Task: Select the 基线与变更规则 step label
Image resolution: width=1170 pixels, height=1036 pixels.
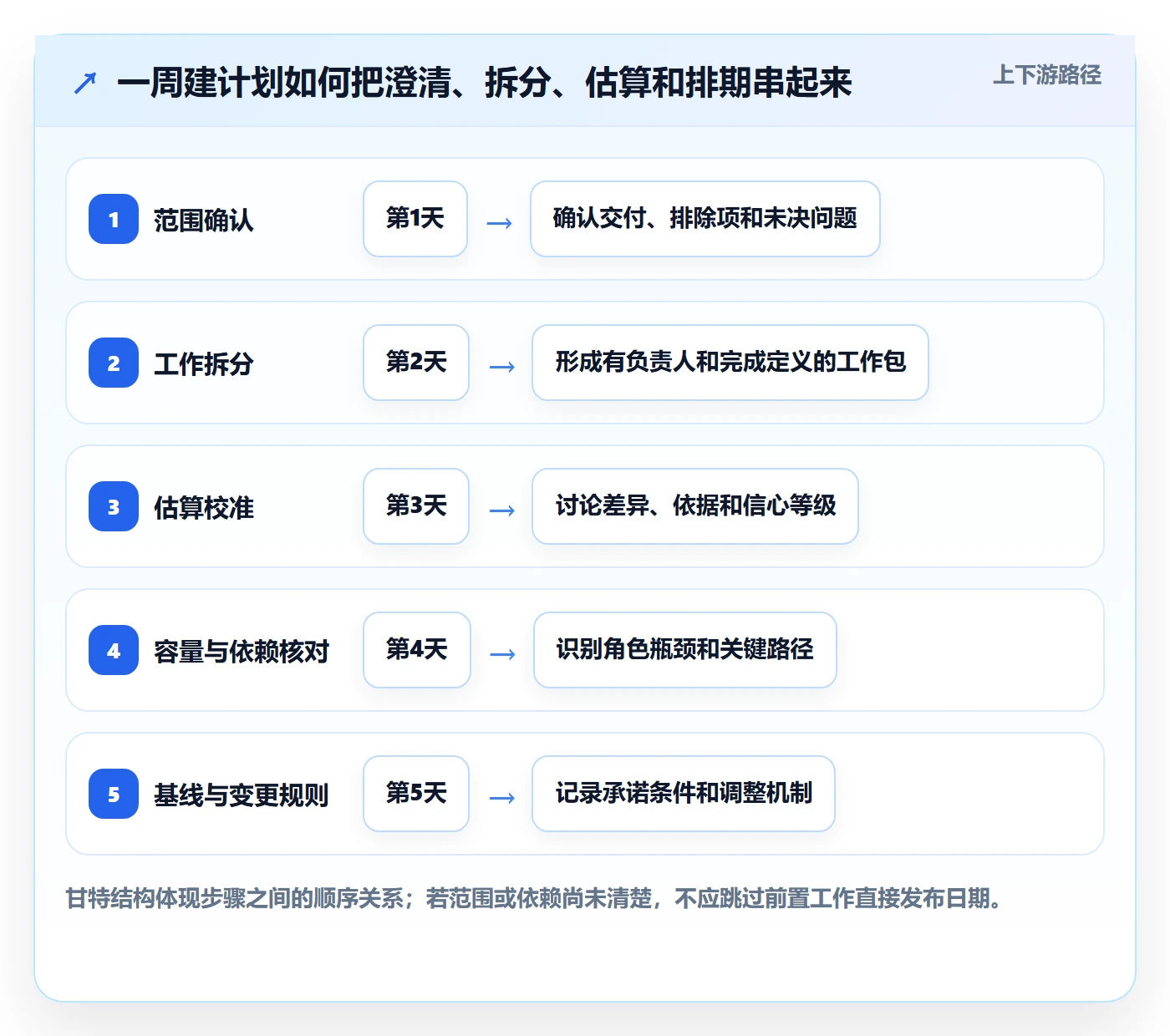Action: (242, 795)
